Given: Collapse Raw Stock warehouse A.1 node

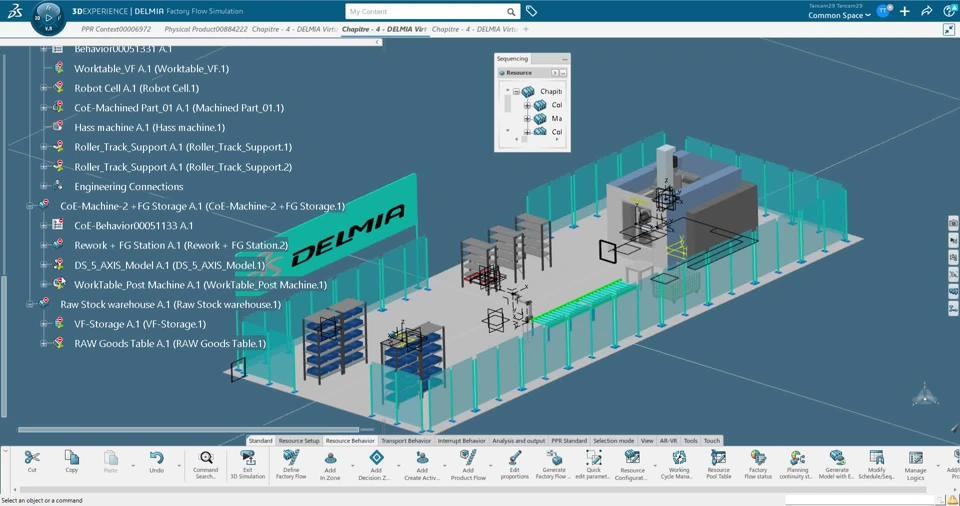Looking at the screenshot, I should coord(29,304).
